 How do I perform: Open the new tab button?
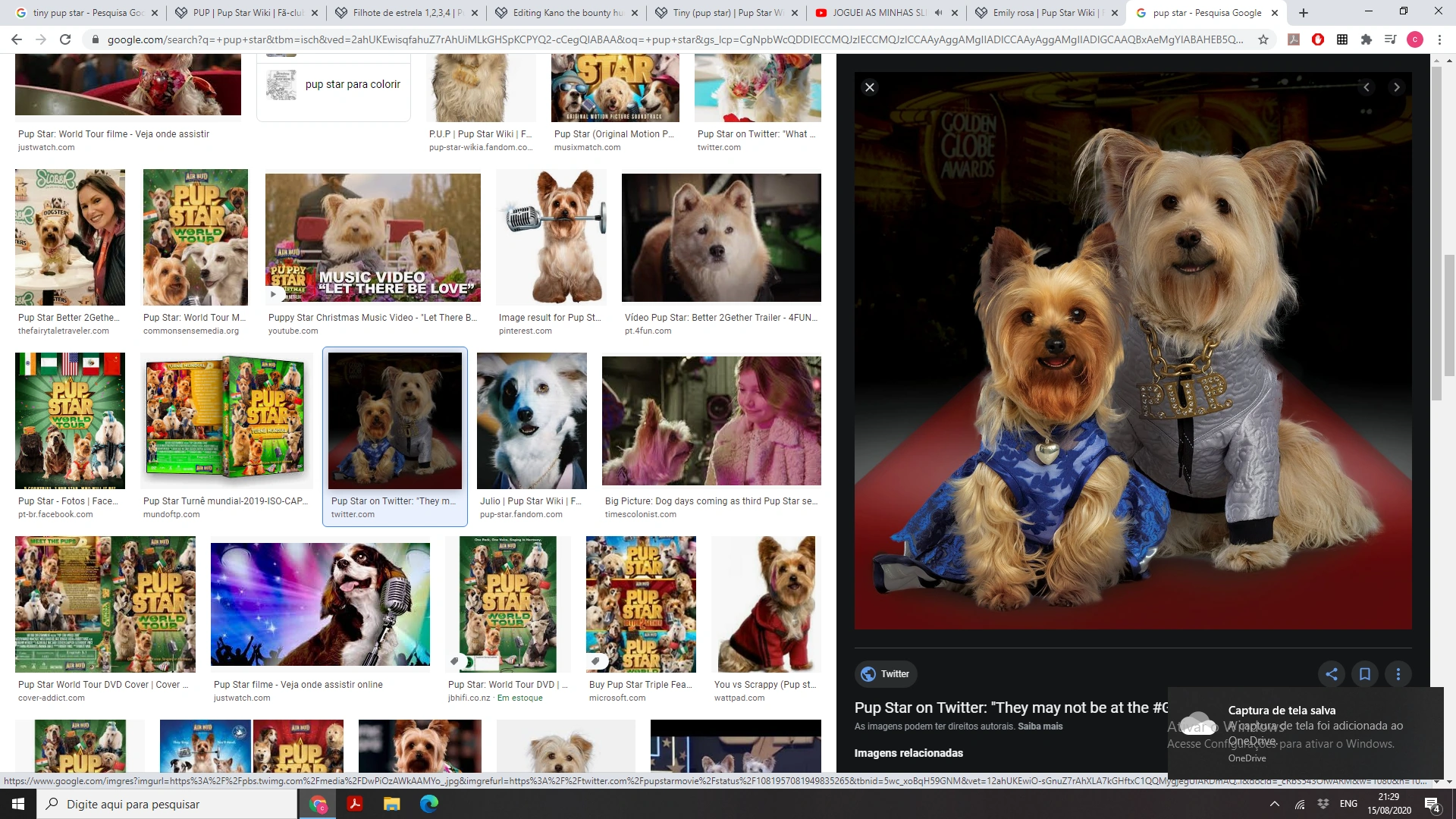click(1304, 13)
